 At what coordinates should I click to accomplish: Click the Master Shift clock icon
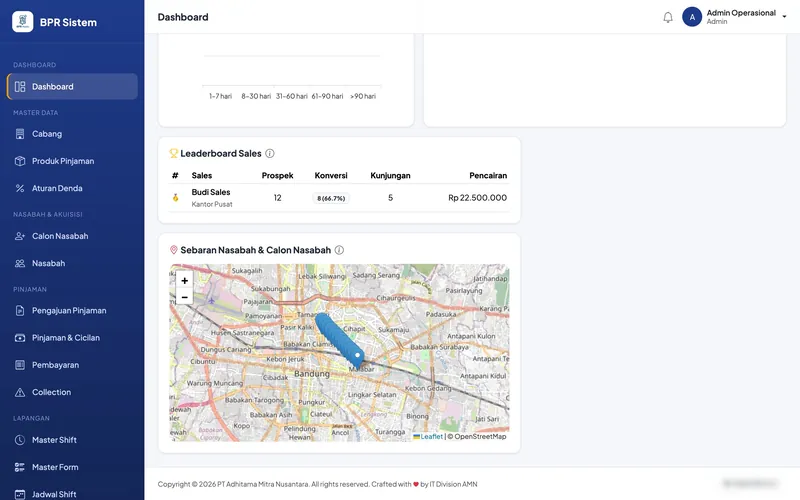click(x=20, y=440)
